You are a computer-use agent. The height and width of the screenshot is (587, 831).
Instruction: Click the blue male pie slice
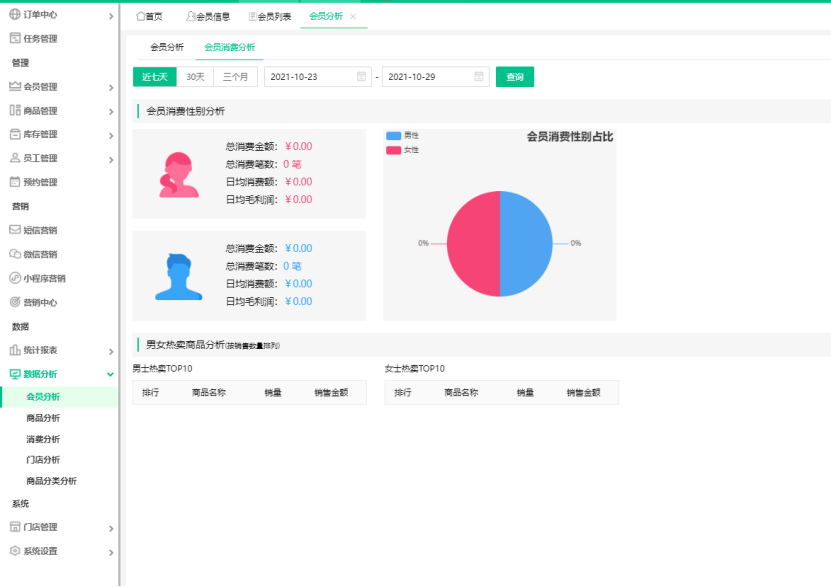(526, 244)
